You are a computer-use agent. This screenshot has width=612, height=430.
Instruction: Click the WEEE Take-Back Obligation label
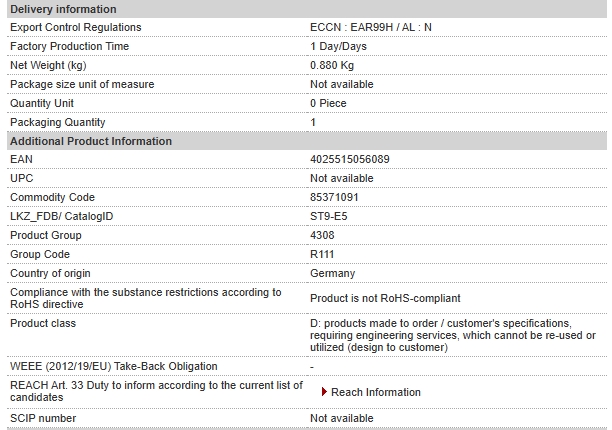pos(114,366)
